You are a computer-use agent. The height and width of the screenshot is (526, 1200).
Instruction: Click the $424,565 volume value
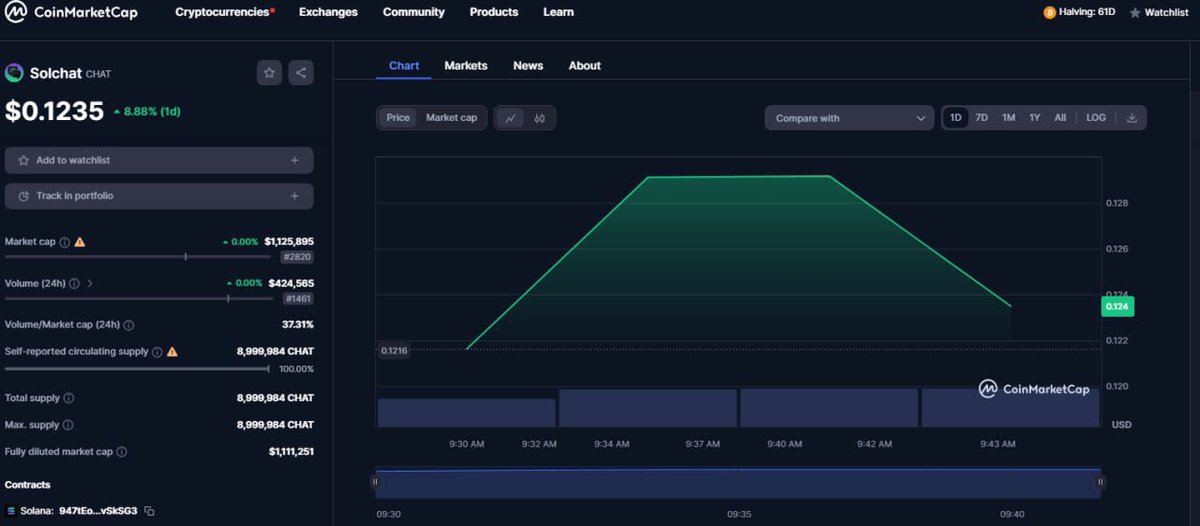(291, 284)
